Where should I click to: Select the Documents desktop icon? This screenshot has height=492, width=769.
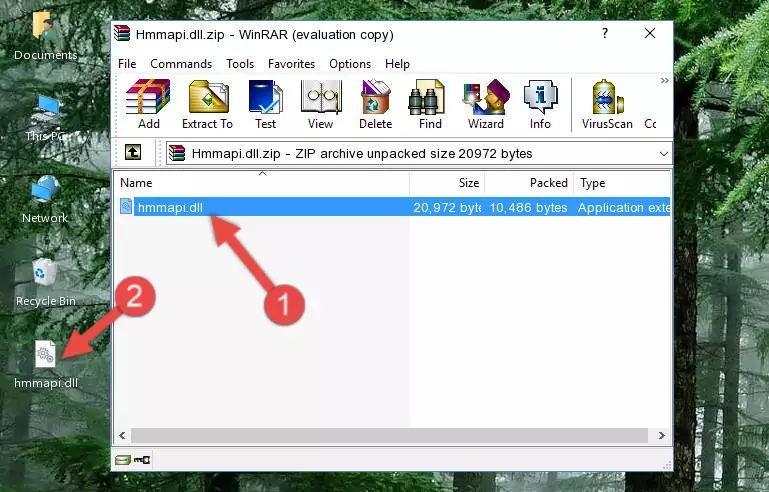coord(45,36)
